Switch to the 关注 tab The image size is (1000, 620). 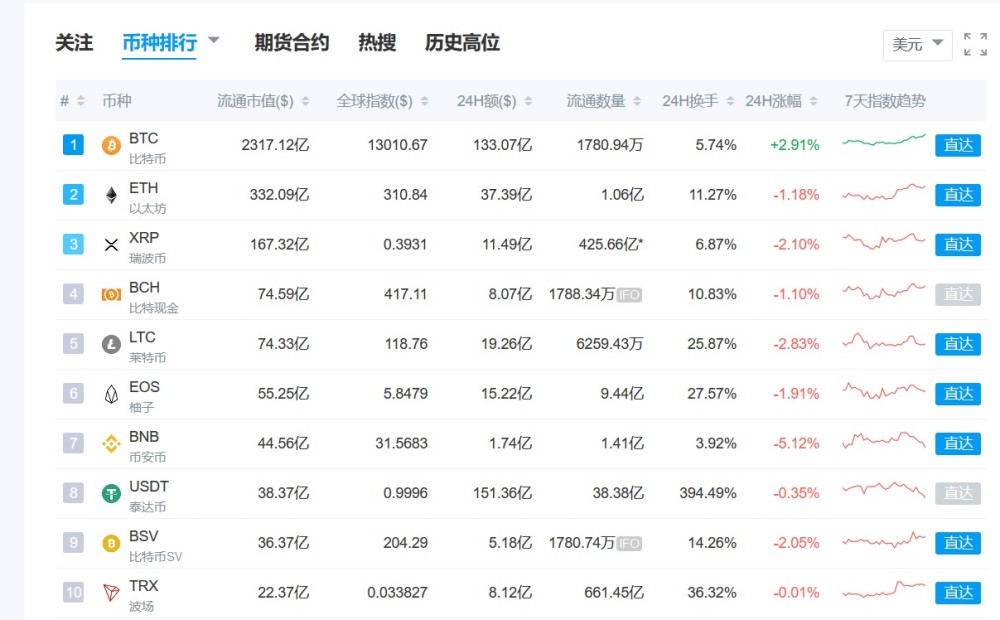tap(74, 43)
